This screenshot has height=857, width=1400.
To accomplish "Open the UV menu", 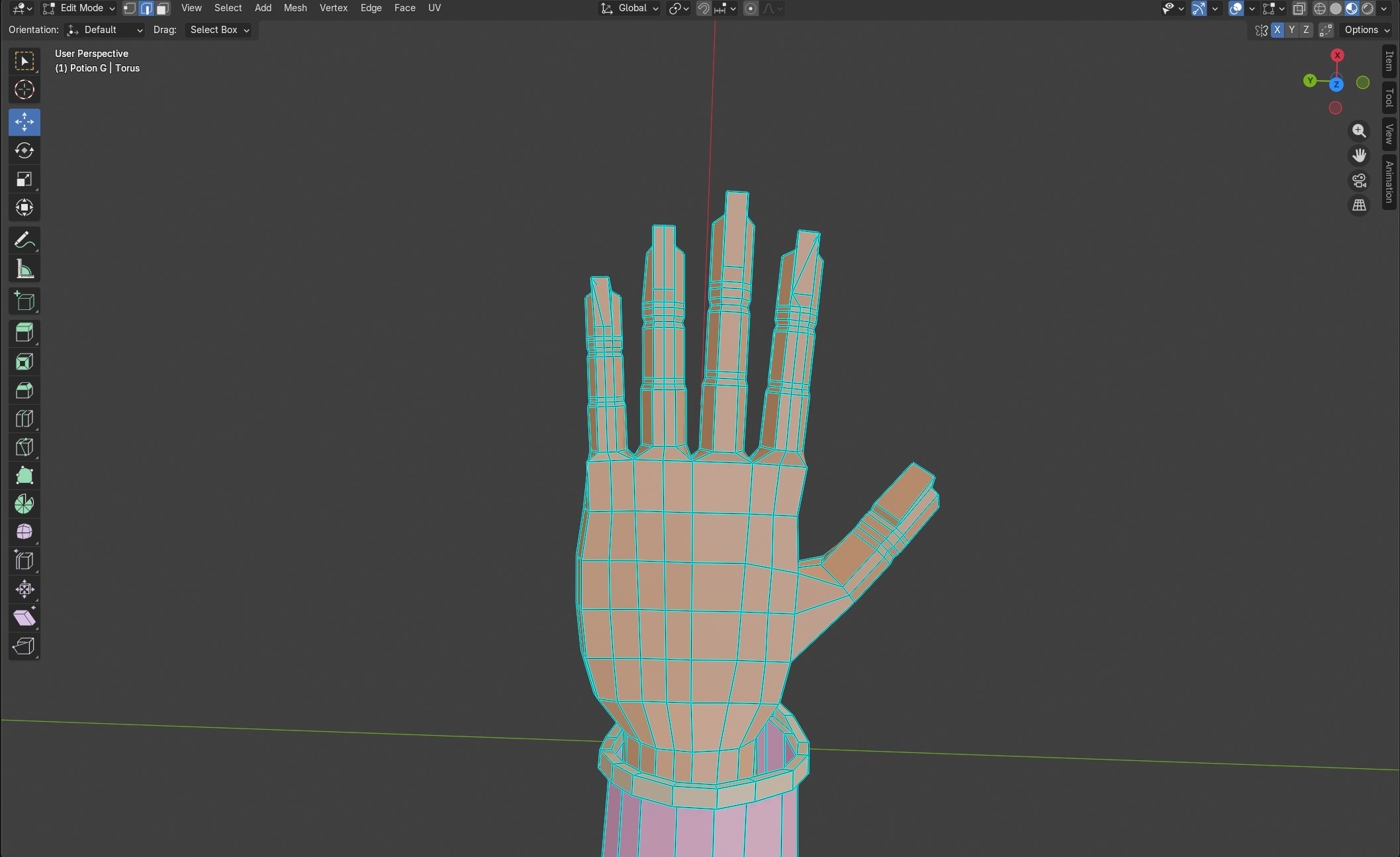I will coord(434,8).
